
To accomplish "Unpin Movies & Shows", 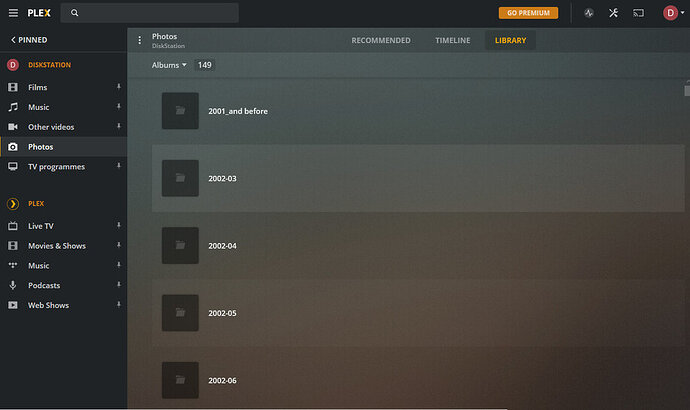I will click(119, 245).
